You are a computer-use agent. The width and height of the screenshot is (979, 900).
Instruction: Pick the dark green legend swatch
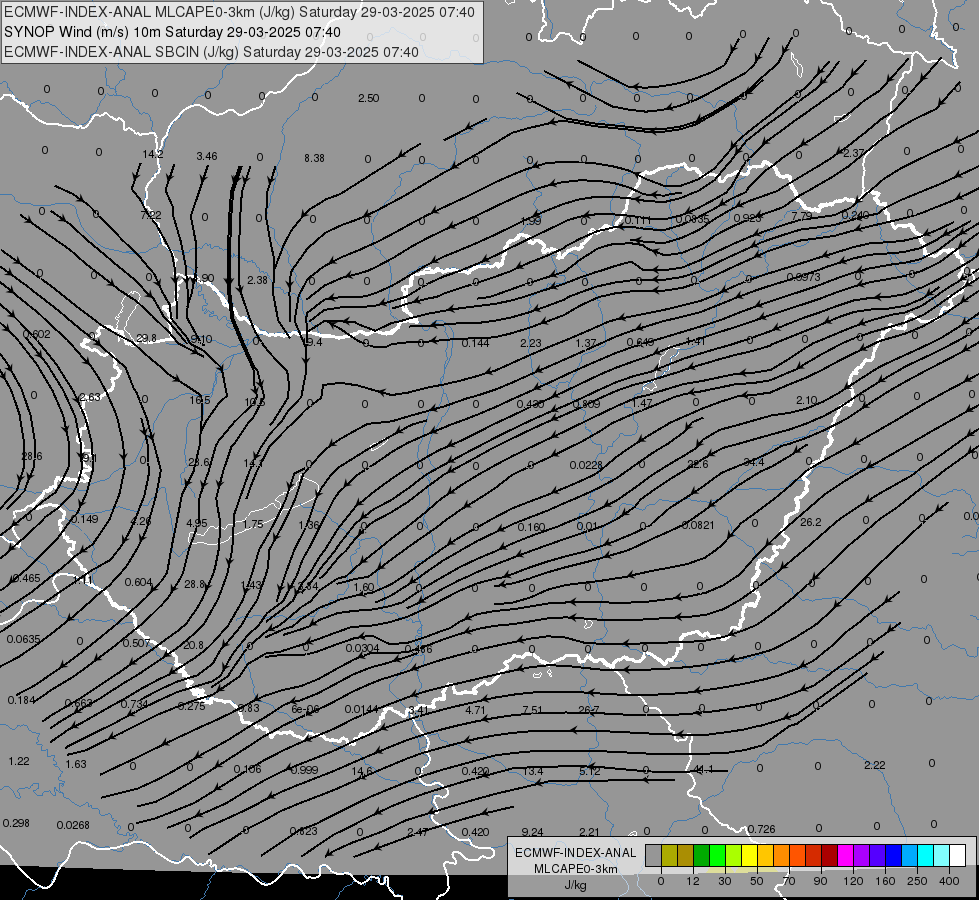[702, 855]
